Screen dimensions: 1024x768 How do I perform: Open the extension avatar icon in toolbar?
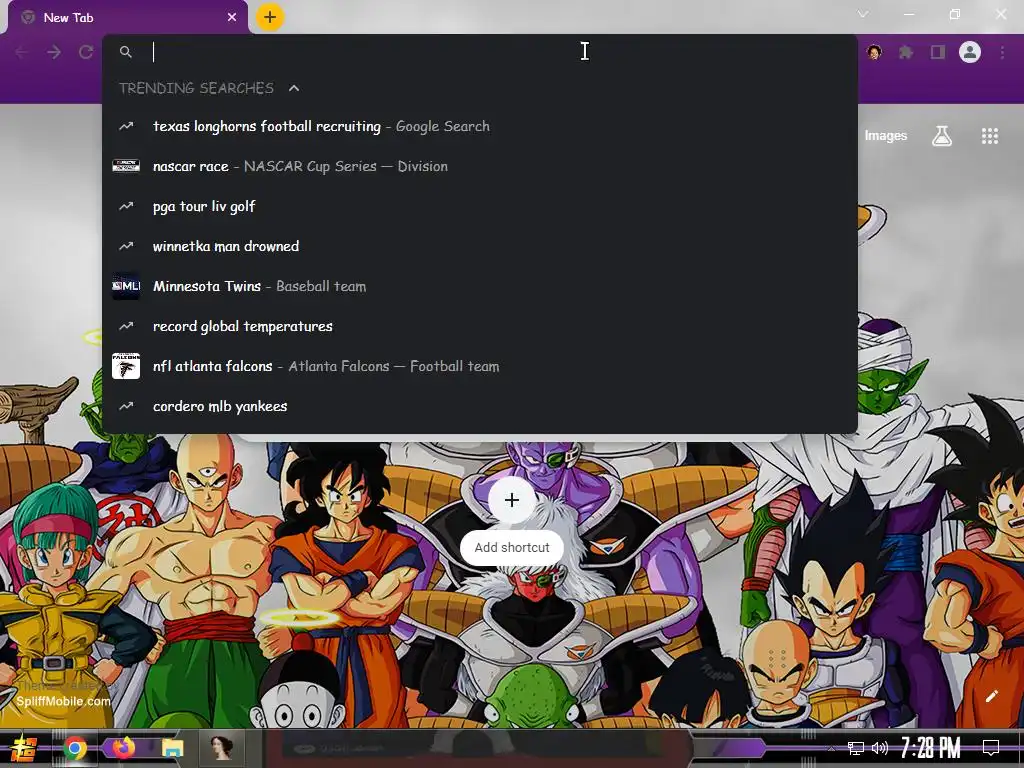coord(874,52)
